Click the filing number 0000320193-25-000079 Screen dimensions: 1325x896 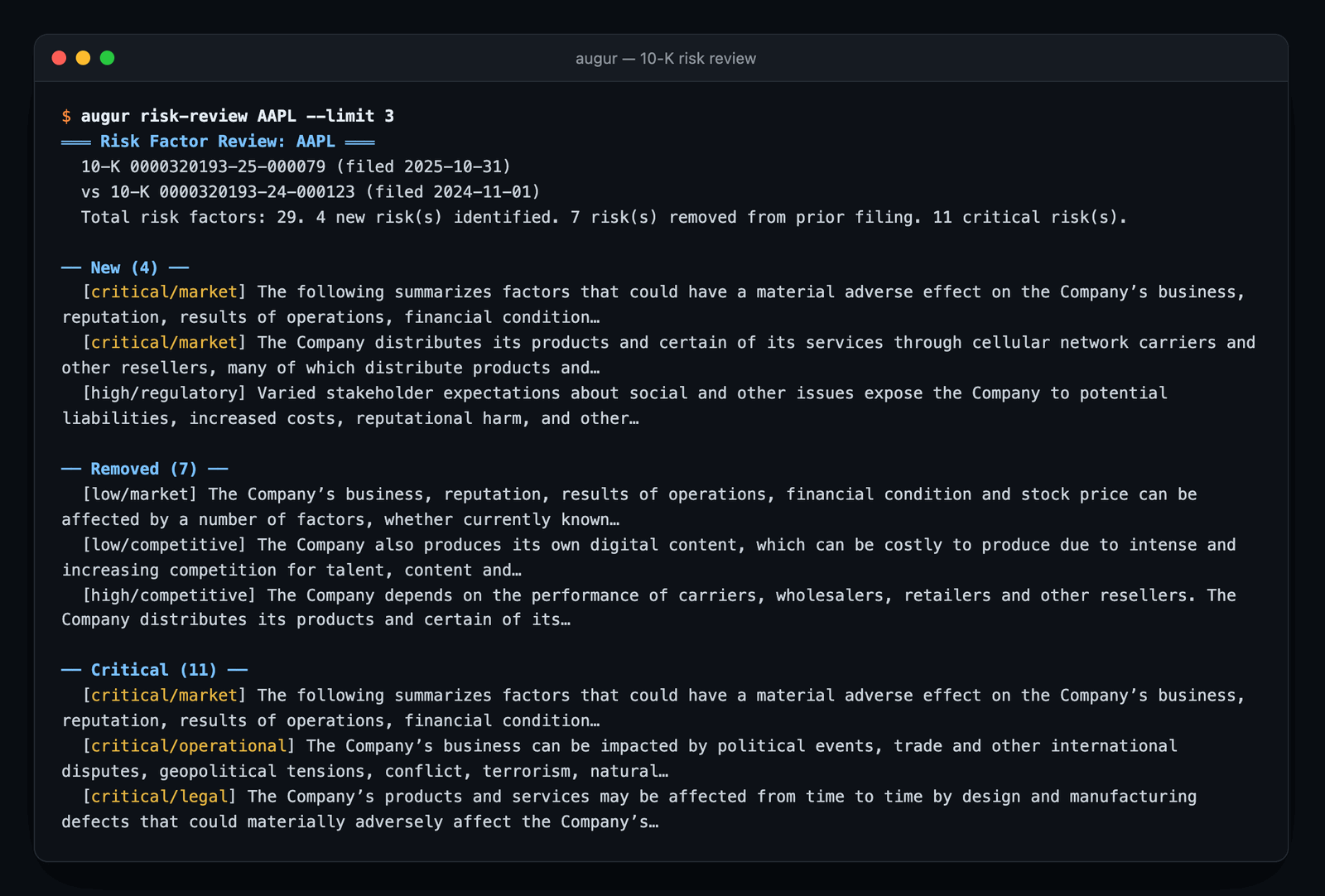228,166
